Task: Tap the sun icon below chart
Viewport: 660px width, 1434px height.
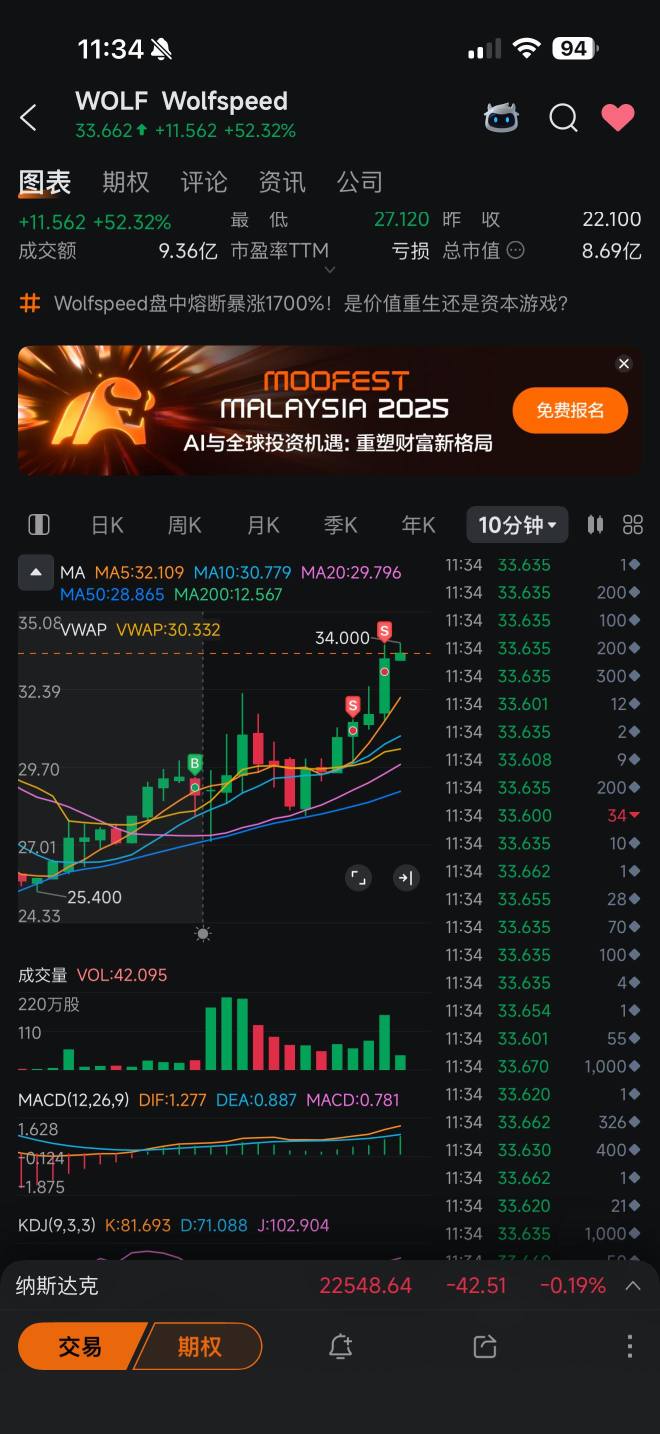Action: coord(203,934)
